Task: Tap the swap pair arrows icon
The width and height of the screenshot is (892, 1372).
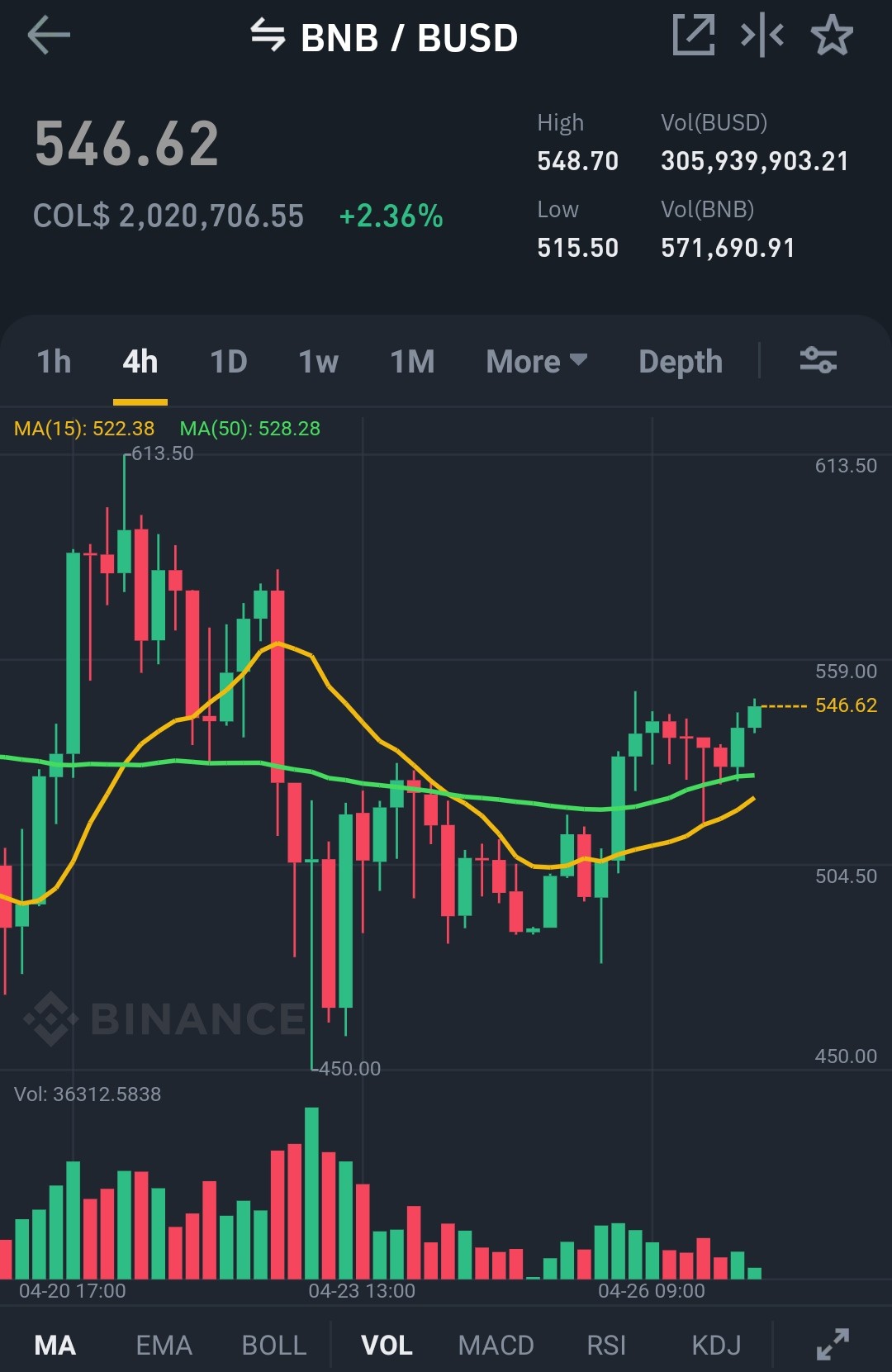Action: click(x=268, y=36)
